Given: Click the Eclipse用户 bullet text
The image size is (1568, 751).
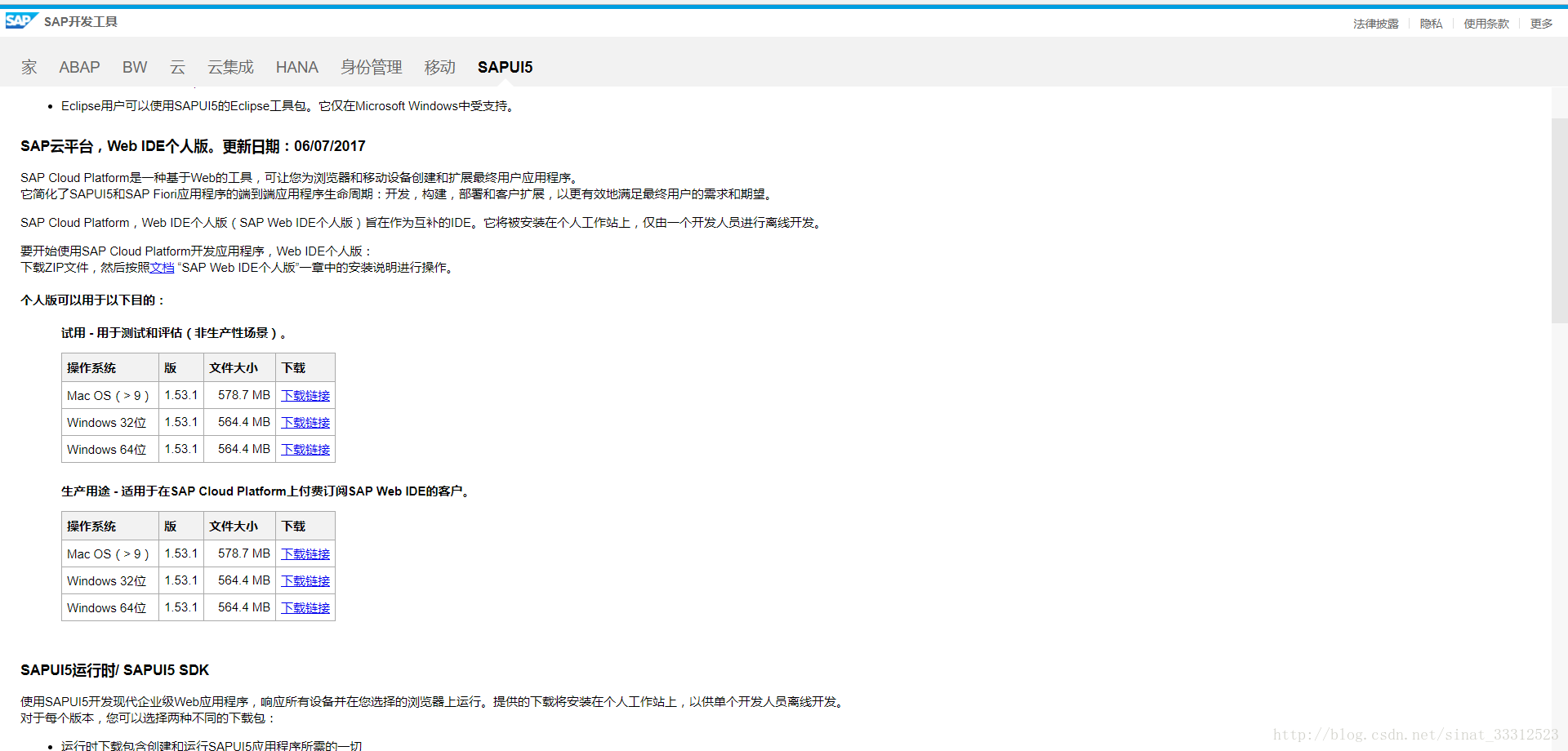Looking at the screenshot, I should pyautogui.click(x=289, y=106).
